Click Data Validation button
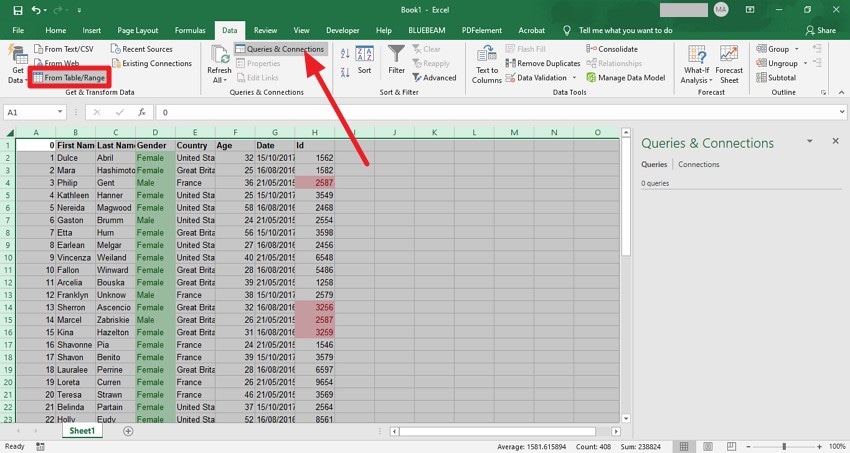 536,77
